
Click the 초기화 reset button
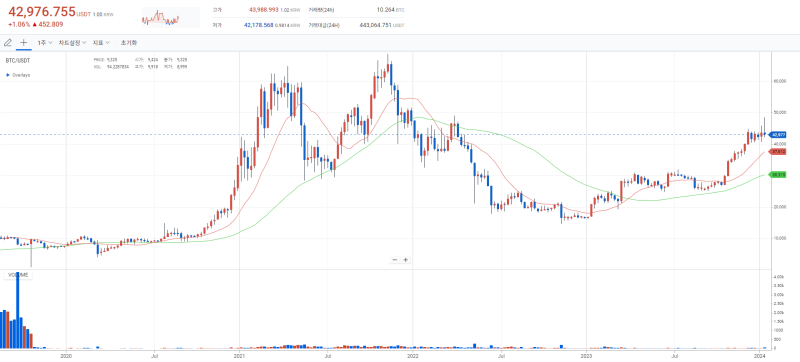[x=129, y=43]
